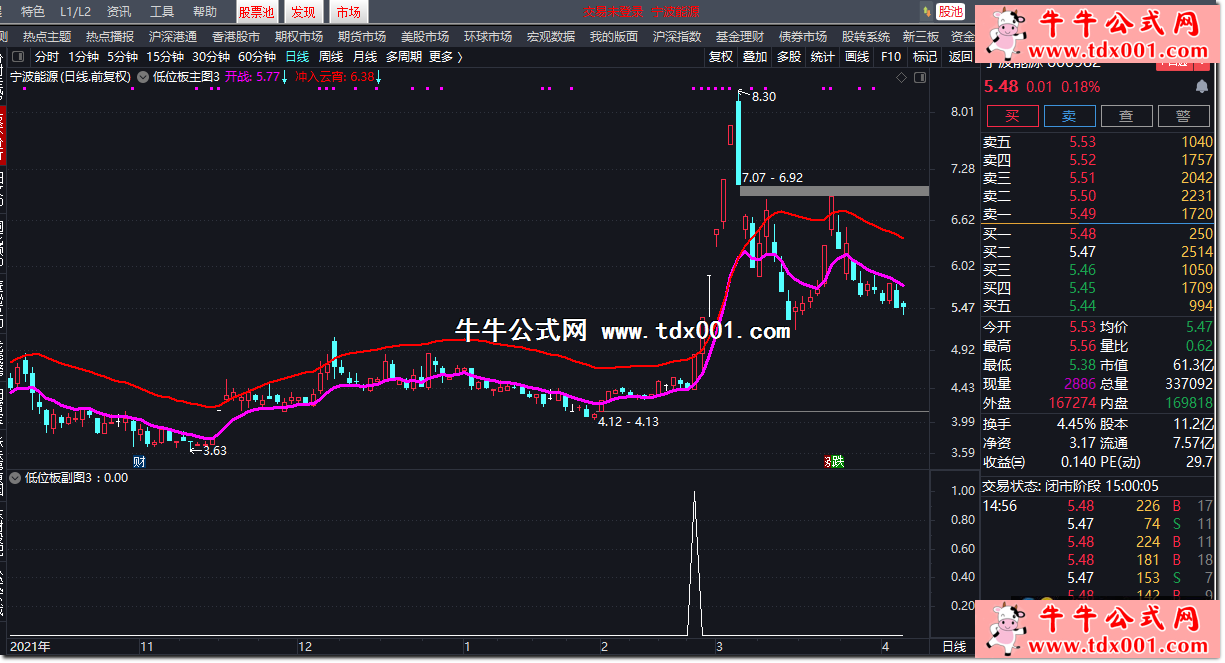Click the 跌 marker icon on chart

(x=834, y=461)
